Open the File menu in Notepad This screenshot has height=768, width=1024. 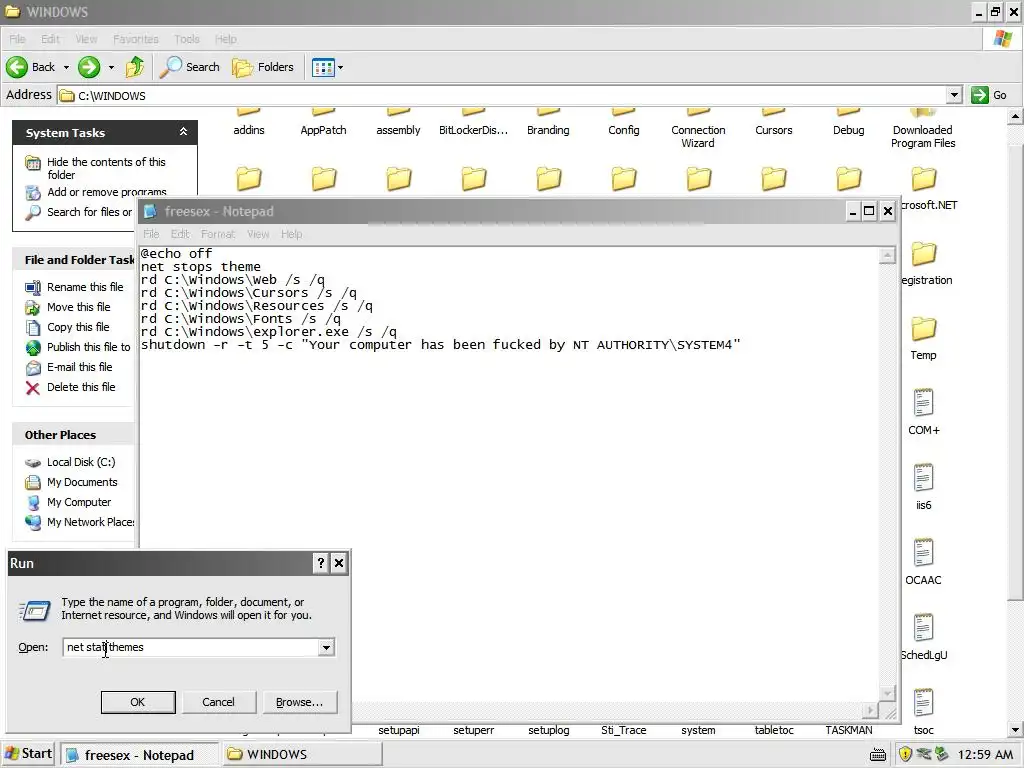point(151,234)
